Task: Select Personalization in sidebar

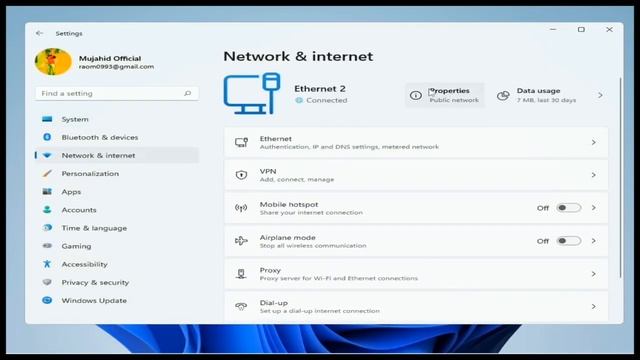Action: 117,173
